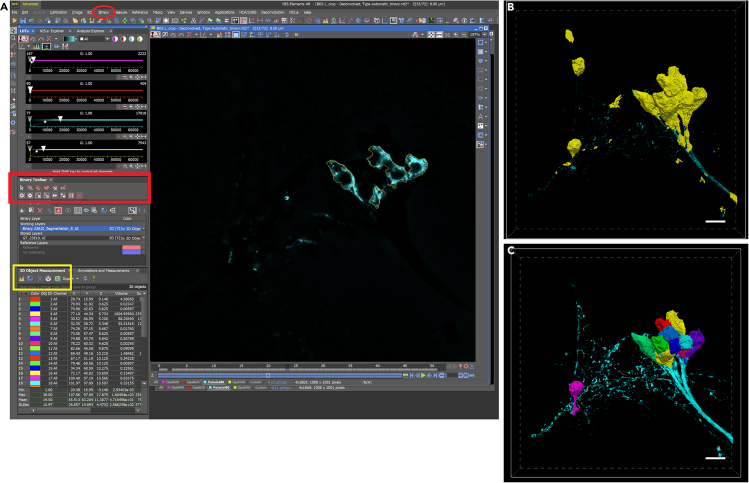Click the Z-slice position slider bar
Screen dimensions: 749x483
point(280,376)
